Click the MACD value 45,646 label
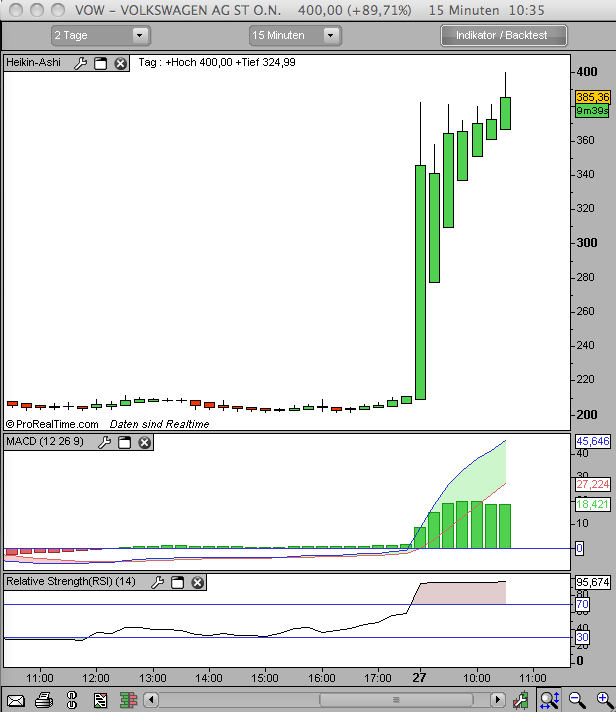Image resolution: width=616 pixels, height=712 pixels. click(593, 441)
